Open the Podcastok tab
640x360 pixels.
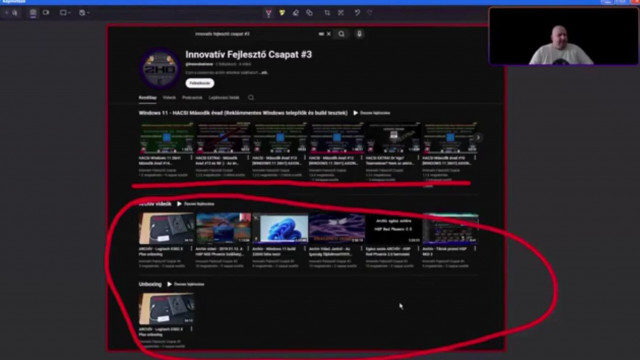(192, 98)
